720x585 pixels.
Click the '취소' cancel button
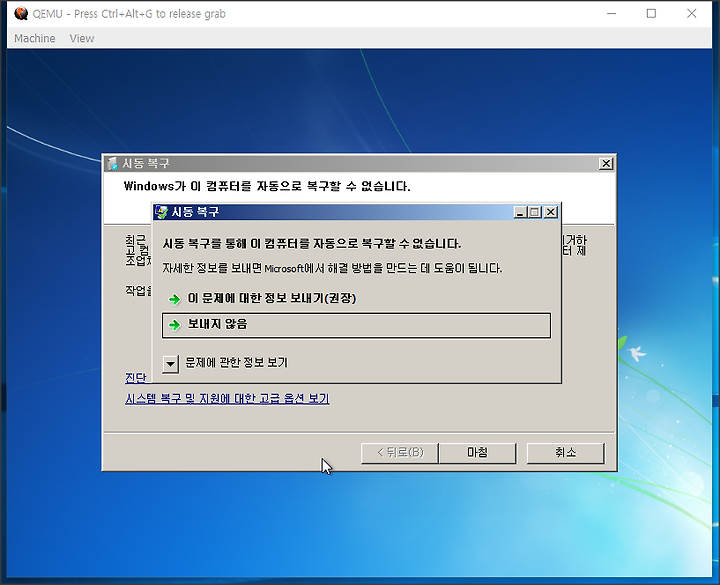(x=565, y=453)
